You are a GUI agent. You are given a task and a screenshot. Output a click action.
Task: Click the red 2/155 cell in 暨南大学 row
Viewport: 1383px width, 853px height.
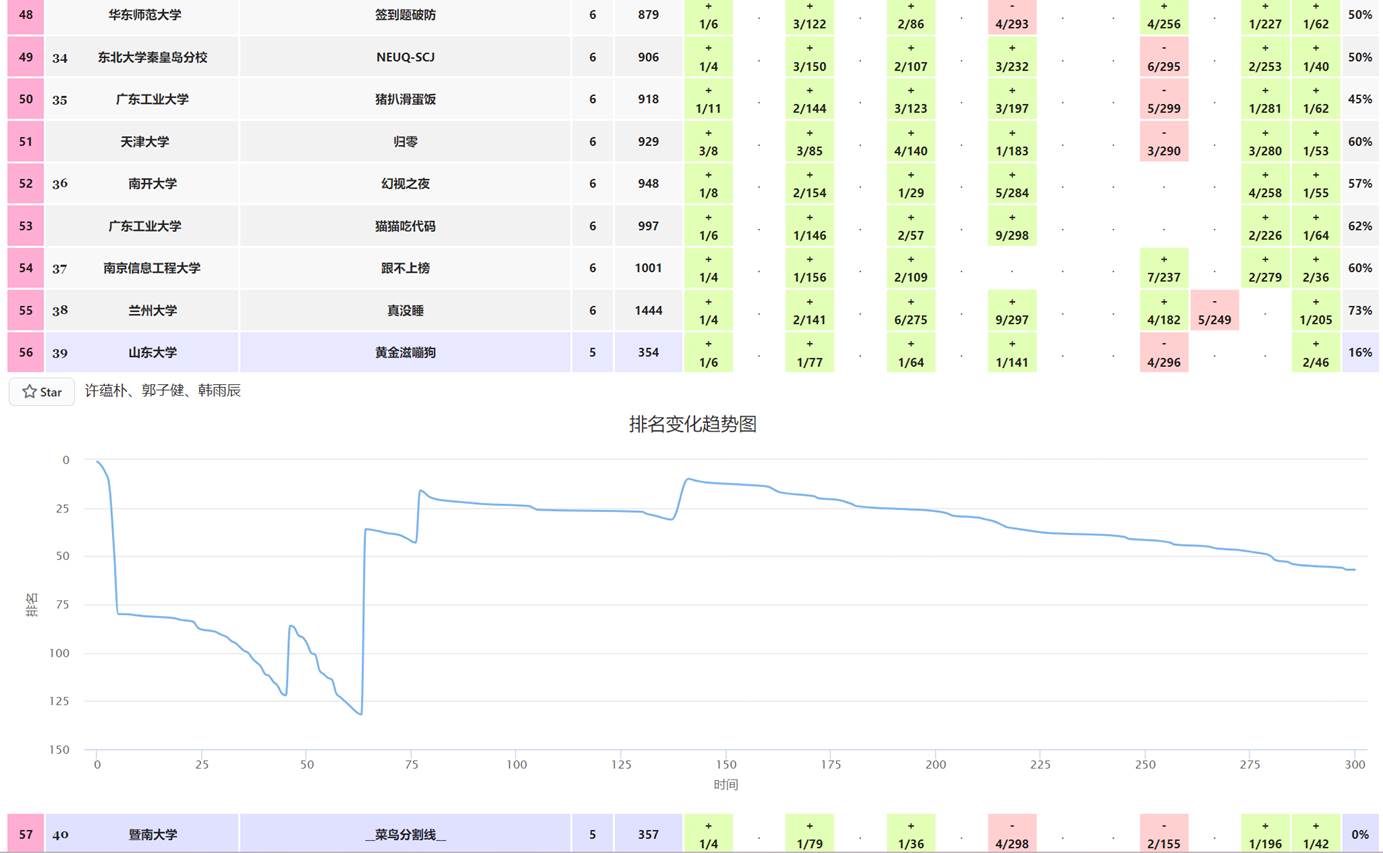pos(1163,834)
